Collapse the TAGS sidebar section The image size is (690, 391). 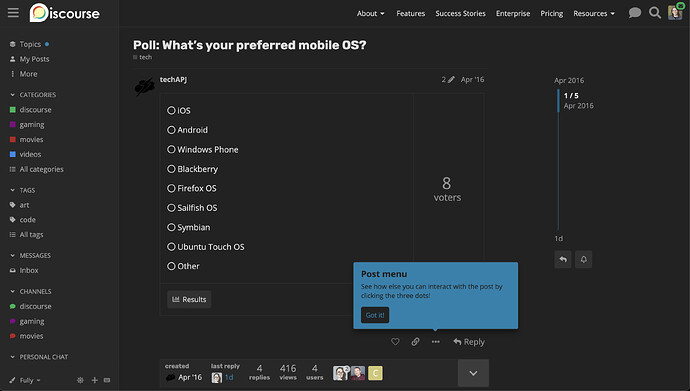22,190
